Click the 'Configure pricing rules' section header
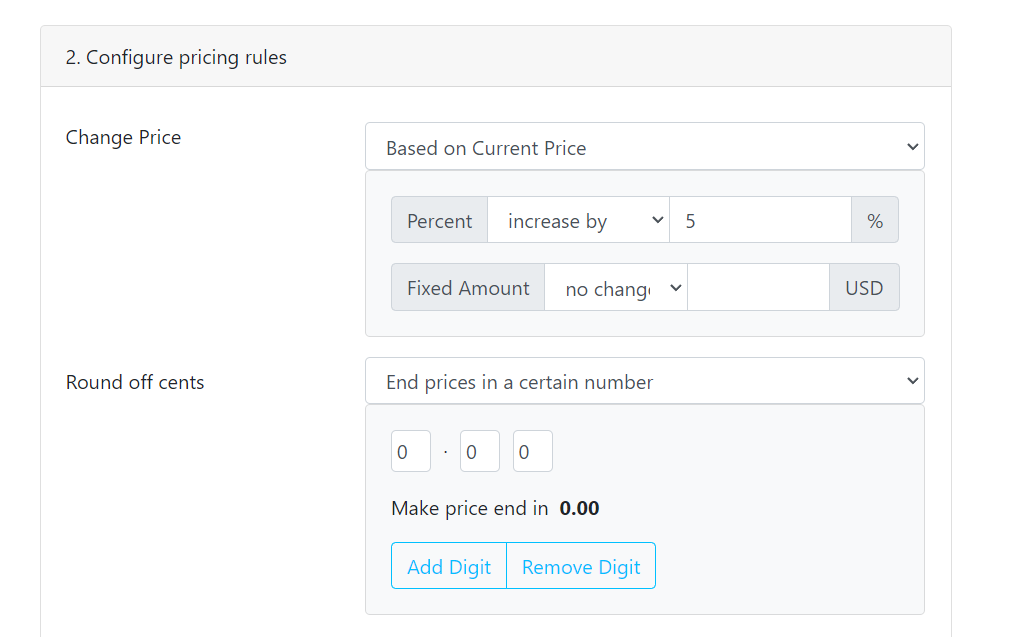This screenshot has height=637, width=1024. (176, 57)
